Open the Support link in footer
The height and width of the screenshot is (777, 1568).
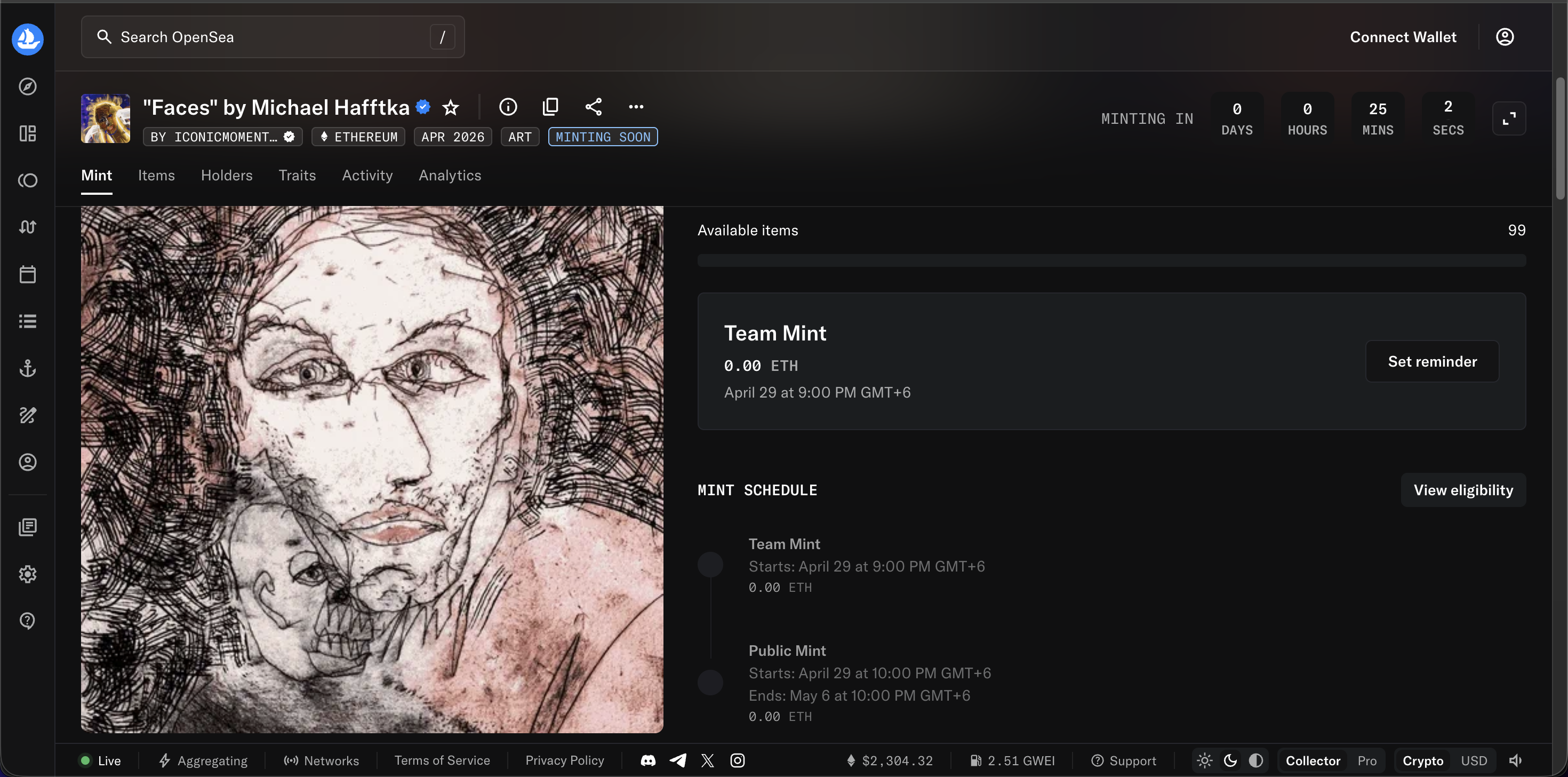click(x=1124, y=760)
